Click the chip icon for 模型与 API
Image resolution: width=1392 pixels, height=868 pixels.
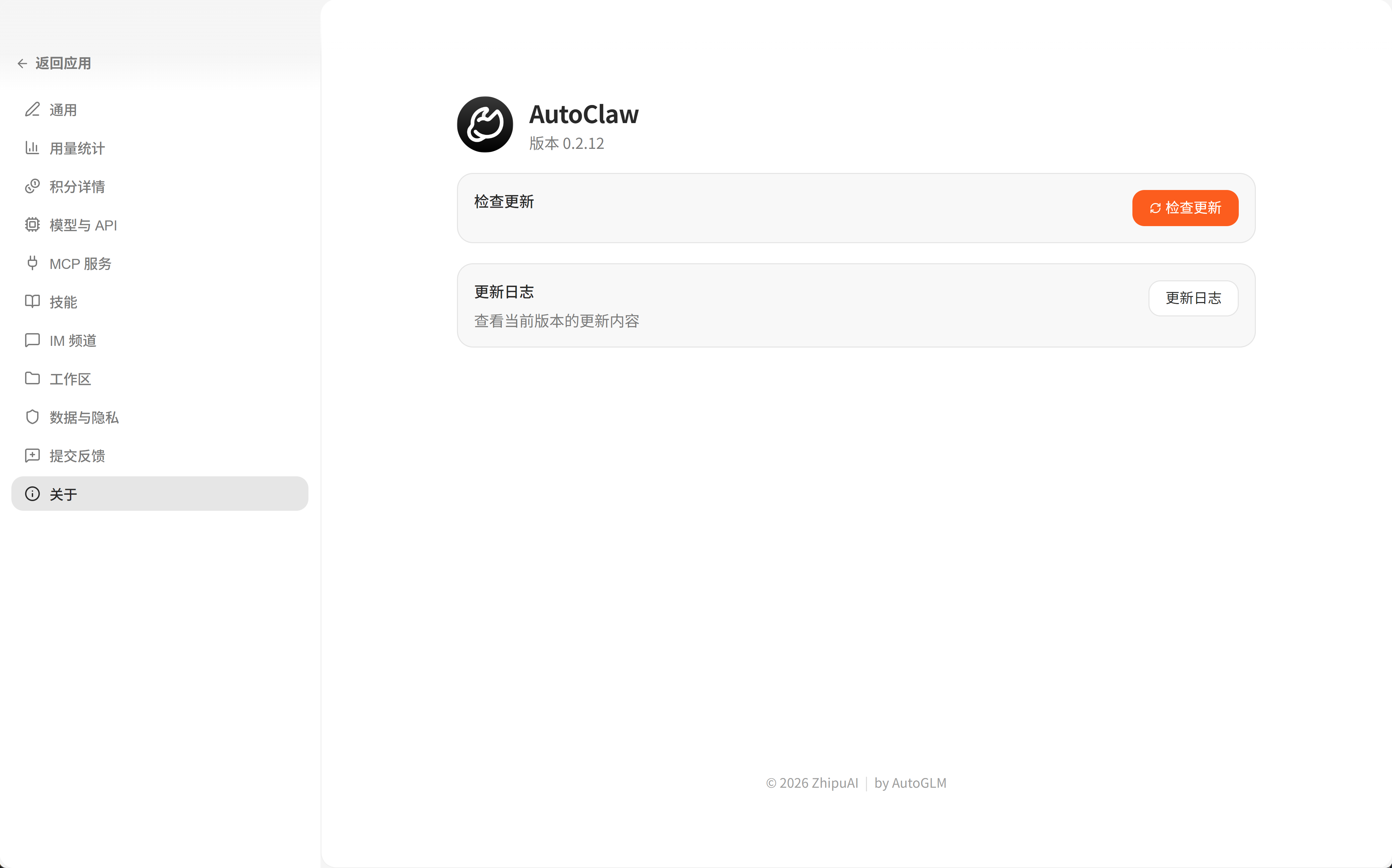tap(32, 224)
